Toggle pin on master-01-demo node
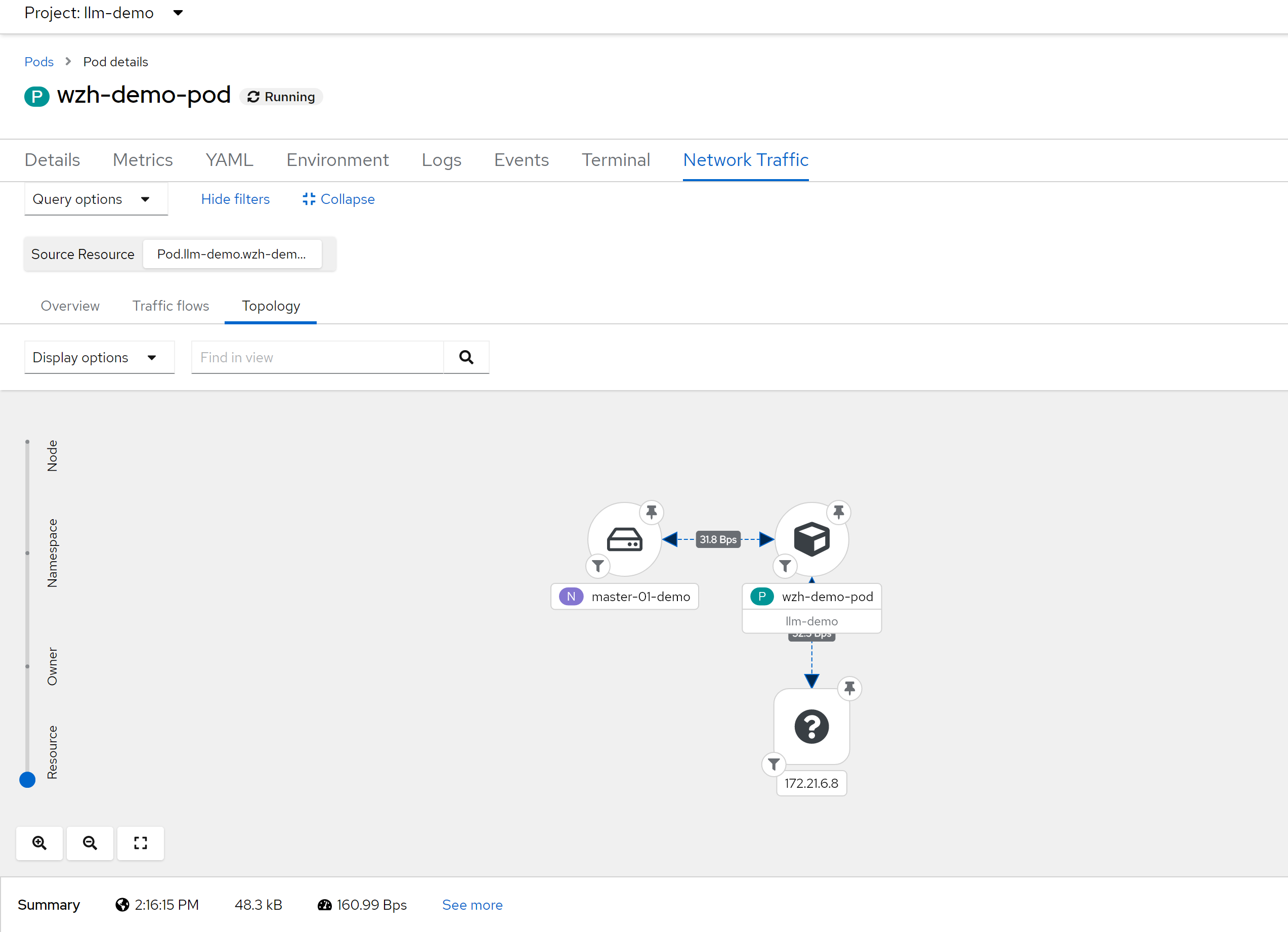1288x932 pixels. [652, 512]
